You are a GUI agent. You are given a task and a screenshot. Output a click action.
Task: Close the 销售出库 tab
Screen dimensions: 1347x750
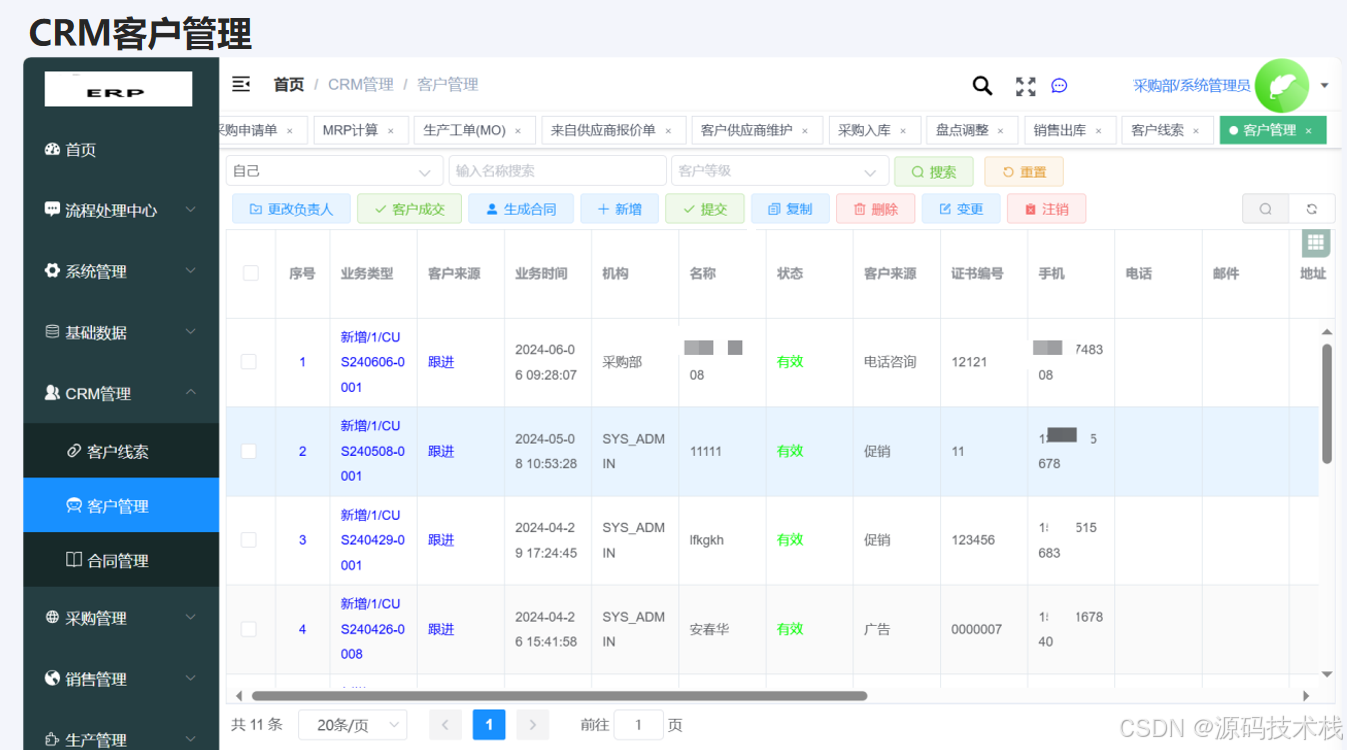[1098, 131]
